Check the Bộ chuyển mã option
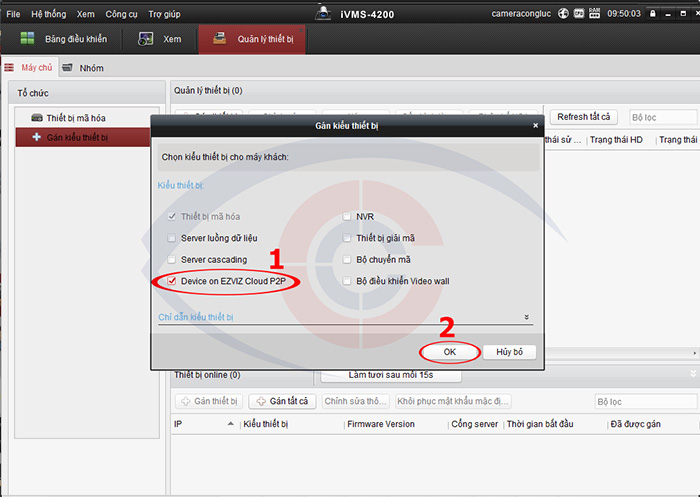Image resolution: width=700 pixels, height=497 pixels. pyautogui.click(x=346, y=259)
